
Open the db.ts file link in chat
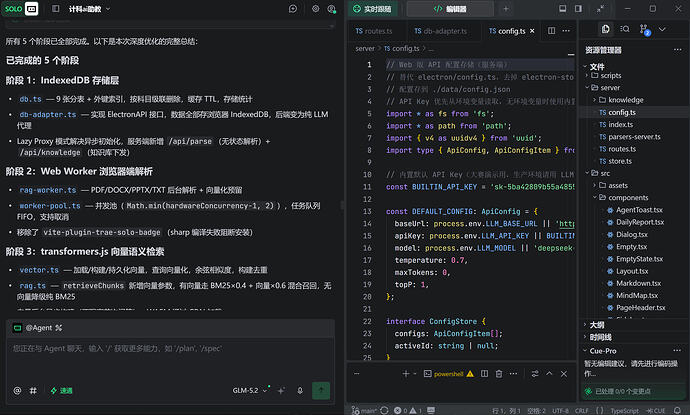[x=30, y=99]
